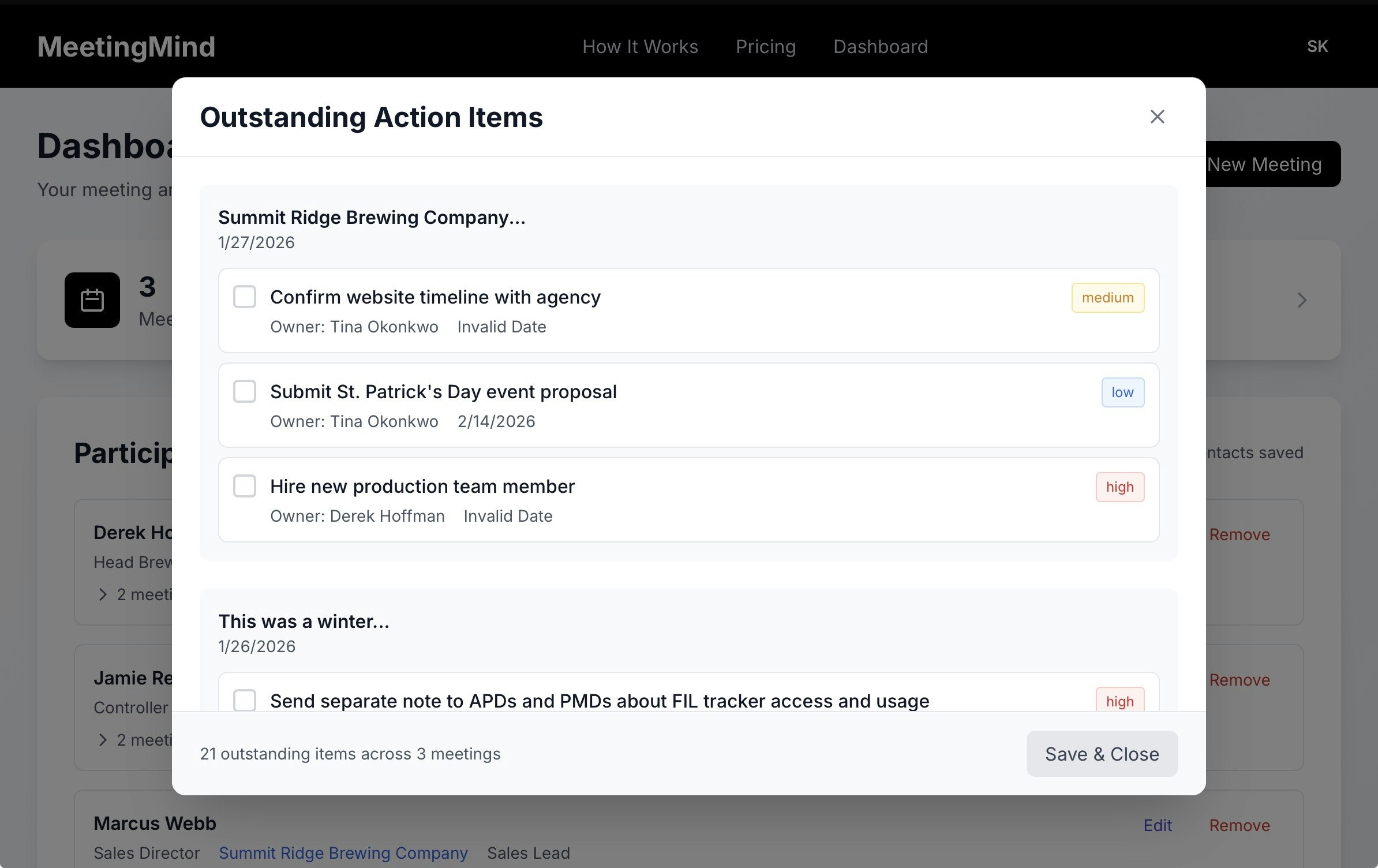Navigate to Dashboard in top nav
The height and width of the screenshot is (868, 1378).
(x=880, y=47)
